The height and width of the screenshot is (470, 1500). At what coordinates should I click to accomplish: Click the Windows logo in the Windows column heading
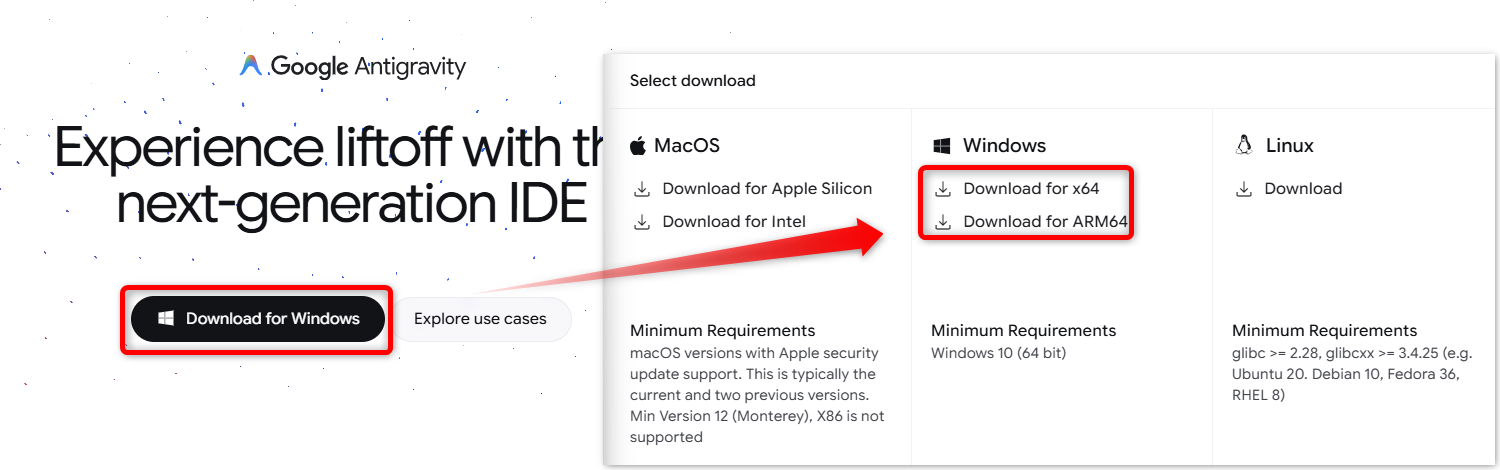(x=941, y=146)
